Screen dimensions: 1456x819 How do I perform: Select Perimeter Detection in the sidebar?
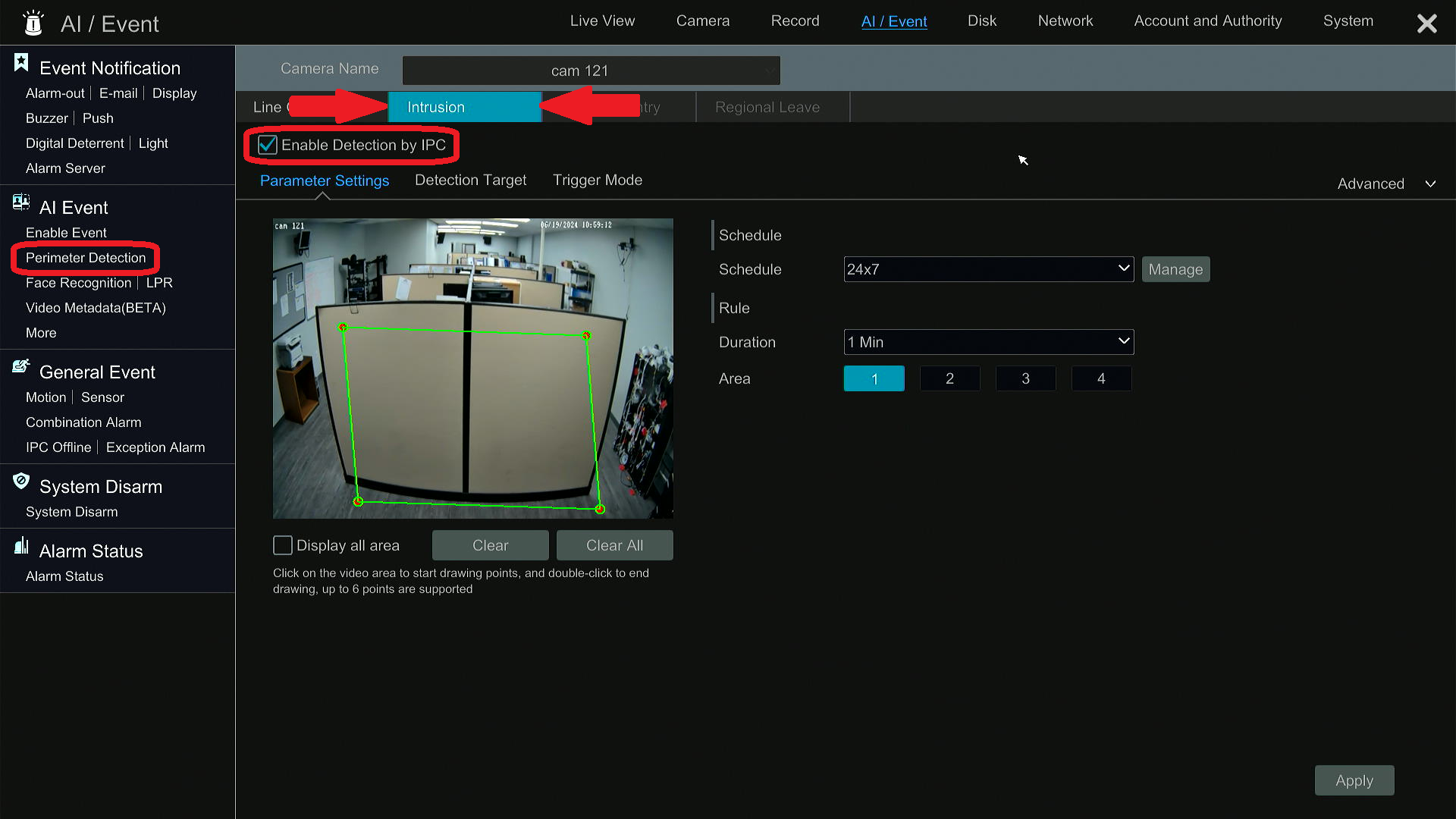point(86,258)
